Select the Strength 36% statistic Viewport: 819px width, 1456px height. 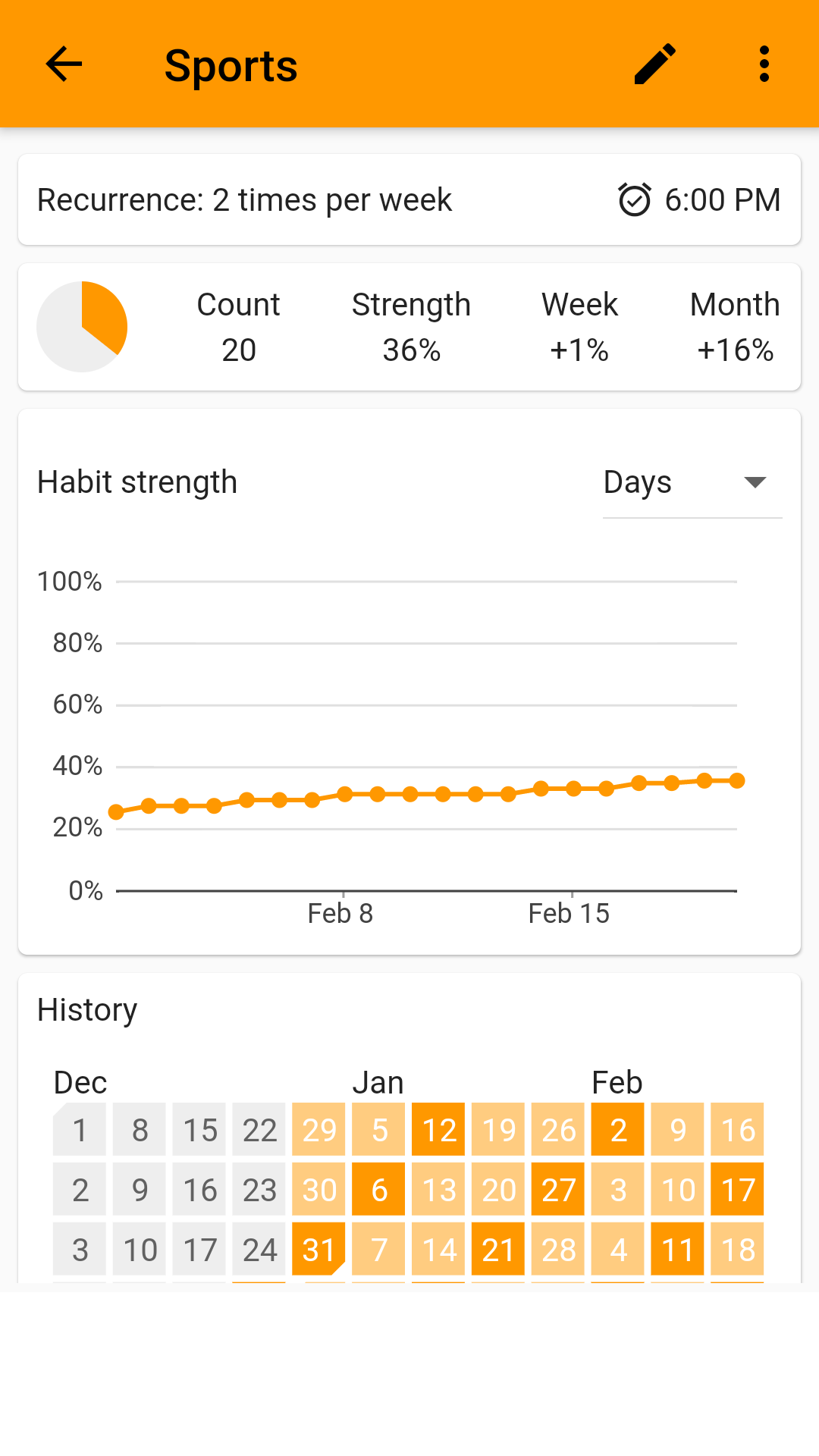click(411, 327)
